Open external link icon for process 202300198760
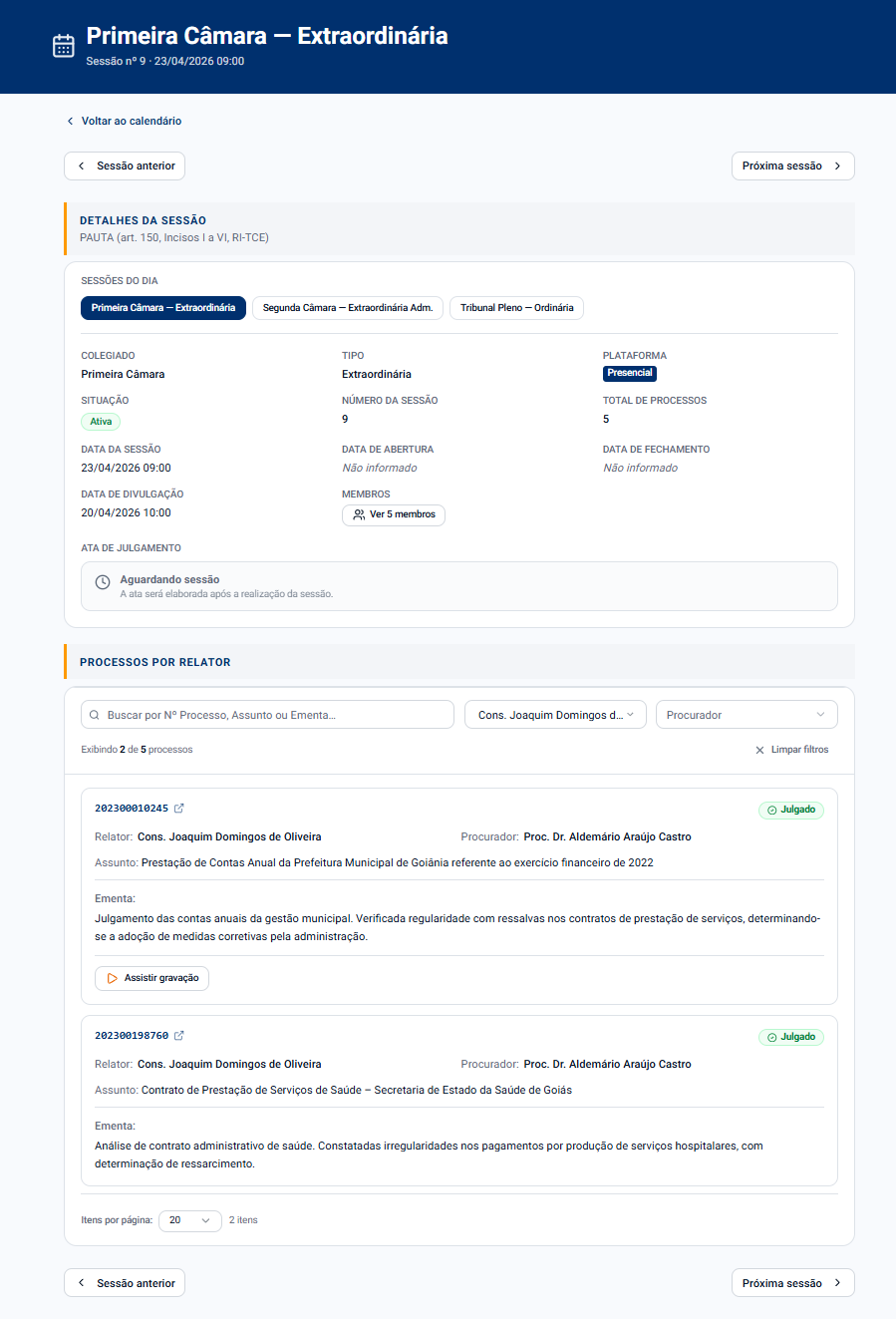 tap(179, 1036)
